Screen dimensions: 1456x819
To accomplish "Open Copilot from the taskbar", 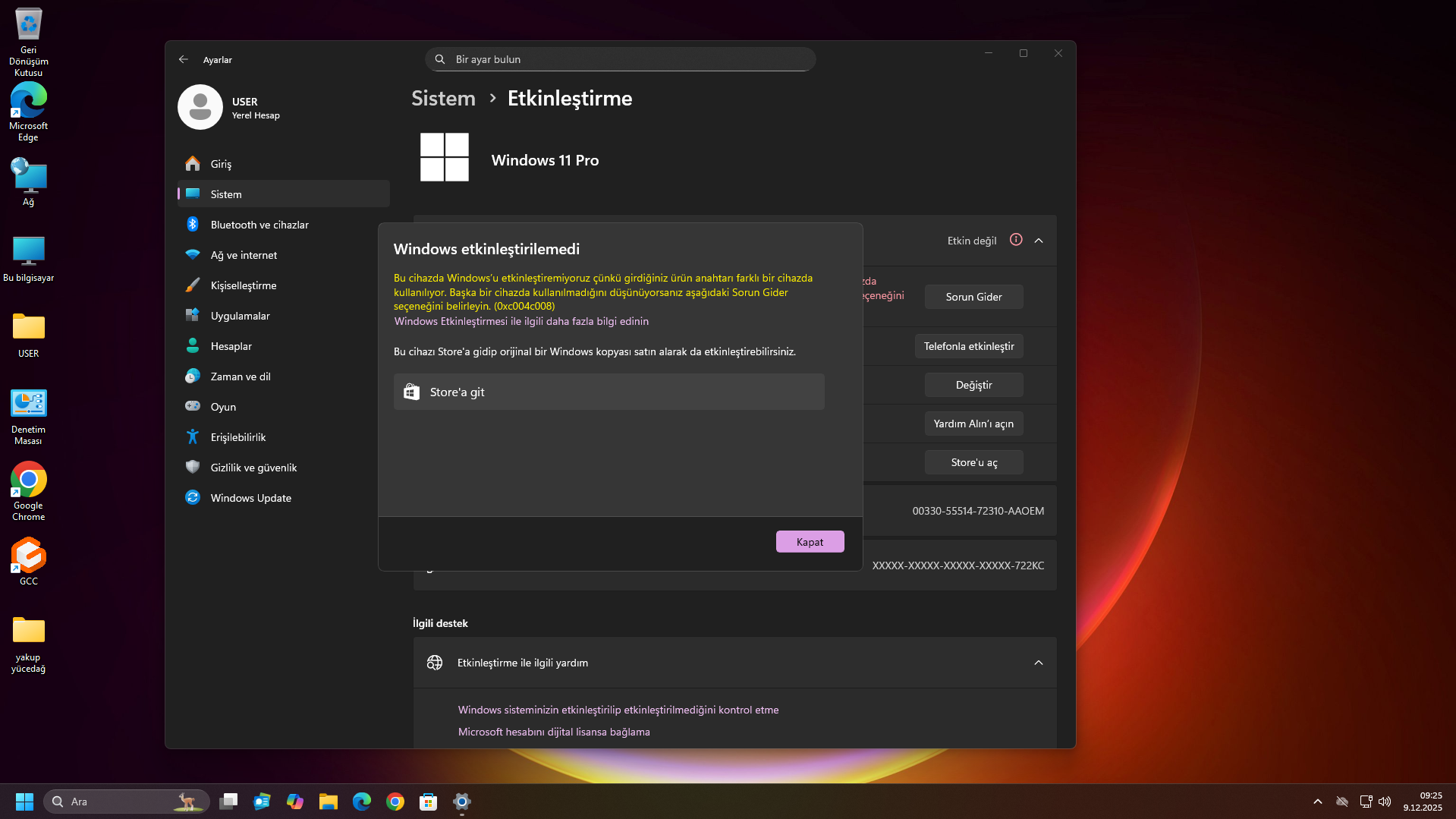I will click(295, 802).
